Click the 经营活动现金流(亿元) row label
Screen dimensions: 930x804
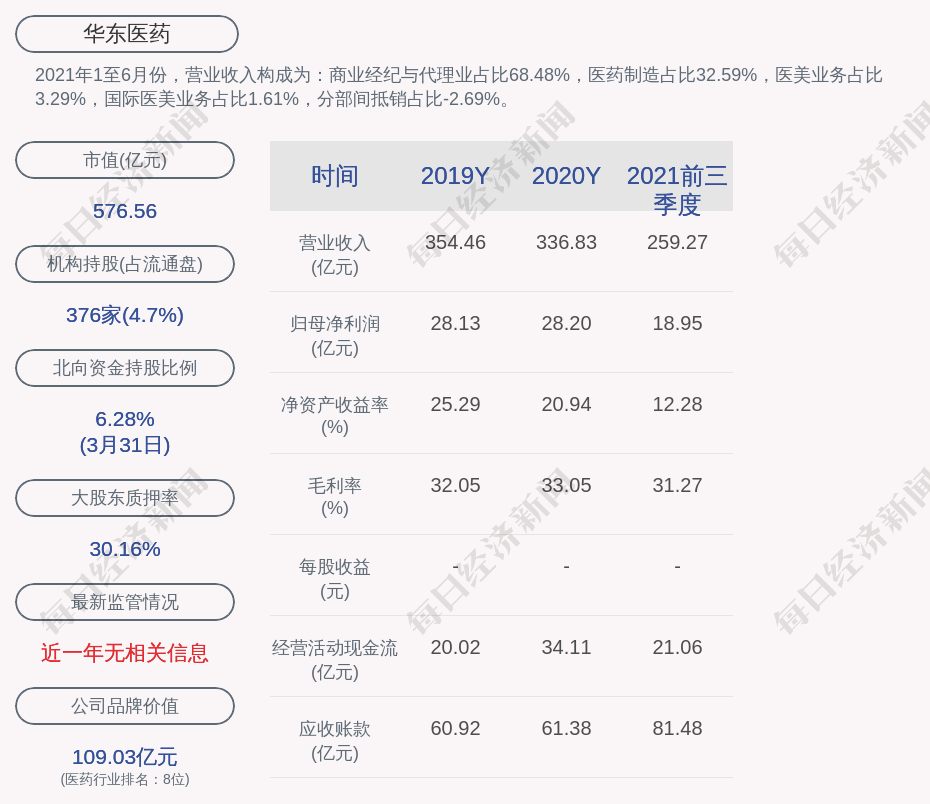pyautogui.click(x=335, y=660)
